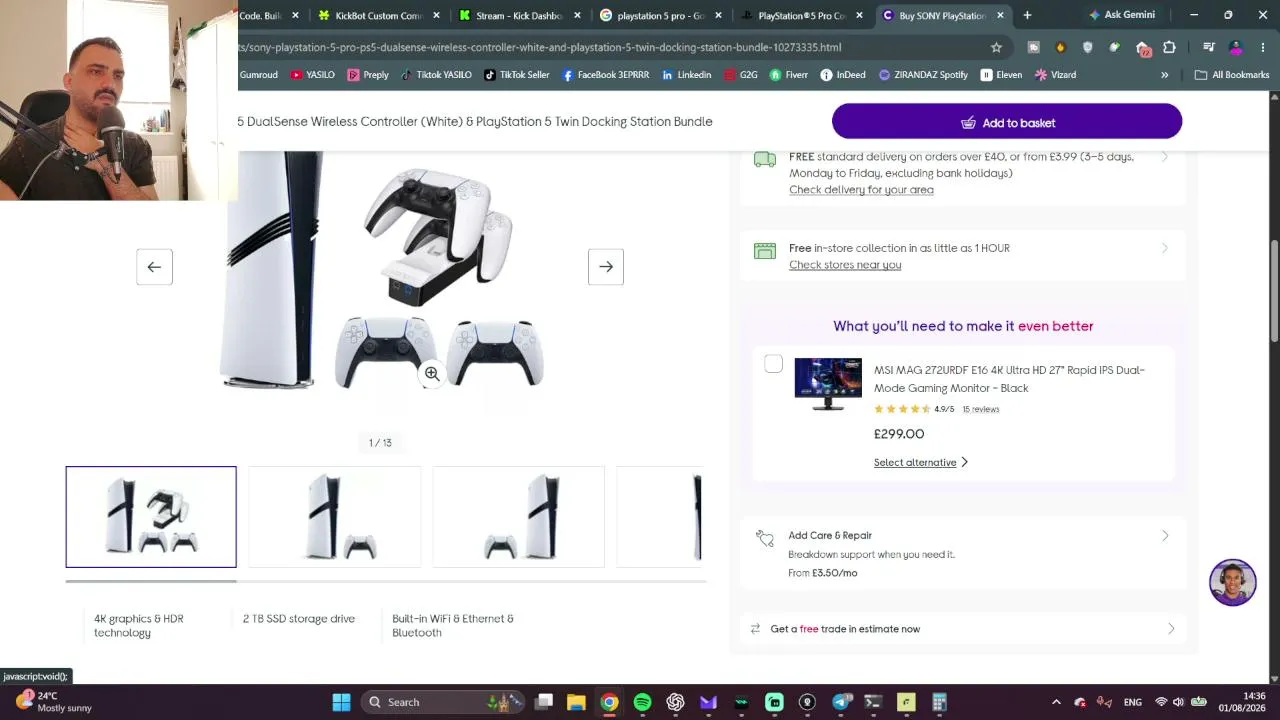1280x720 pixels.
Task: Open the Select alternative chevron link
Action: click(921, 462)
